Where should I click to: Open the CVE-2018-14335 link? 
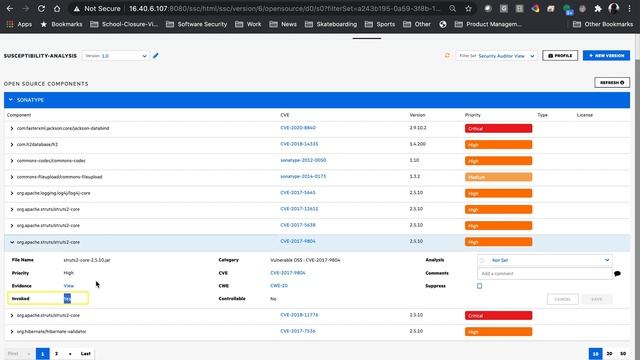299,144
